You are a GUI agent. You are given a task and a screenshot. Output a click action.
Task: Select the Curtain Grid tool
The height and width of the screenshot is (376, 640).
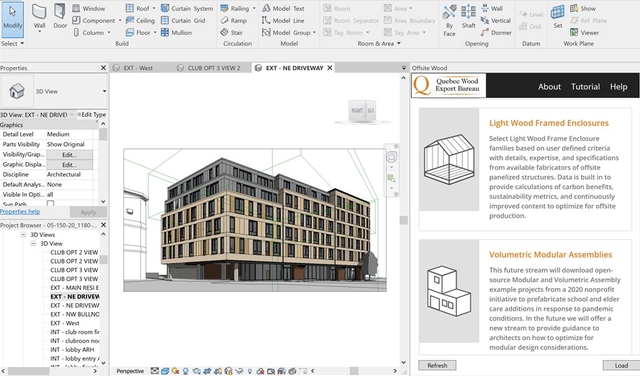[x=183, y=20]
